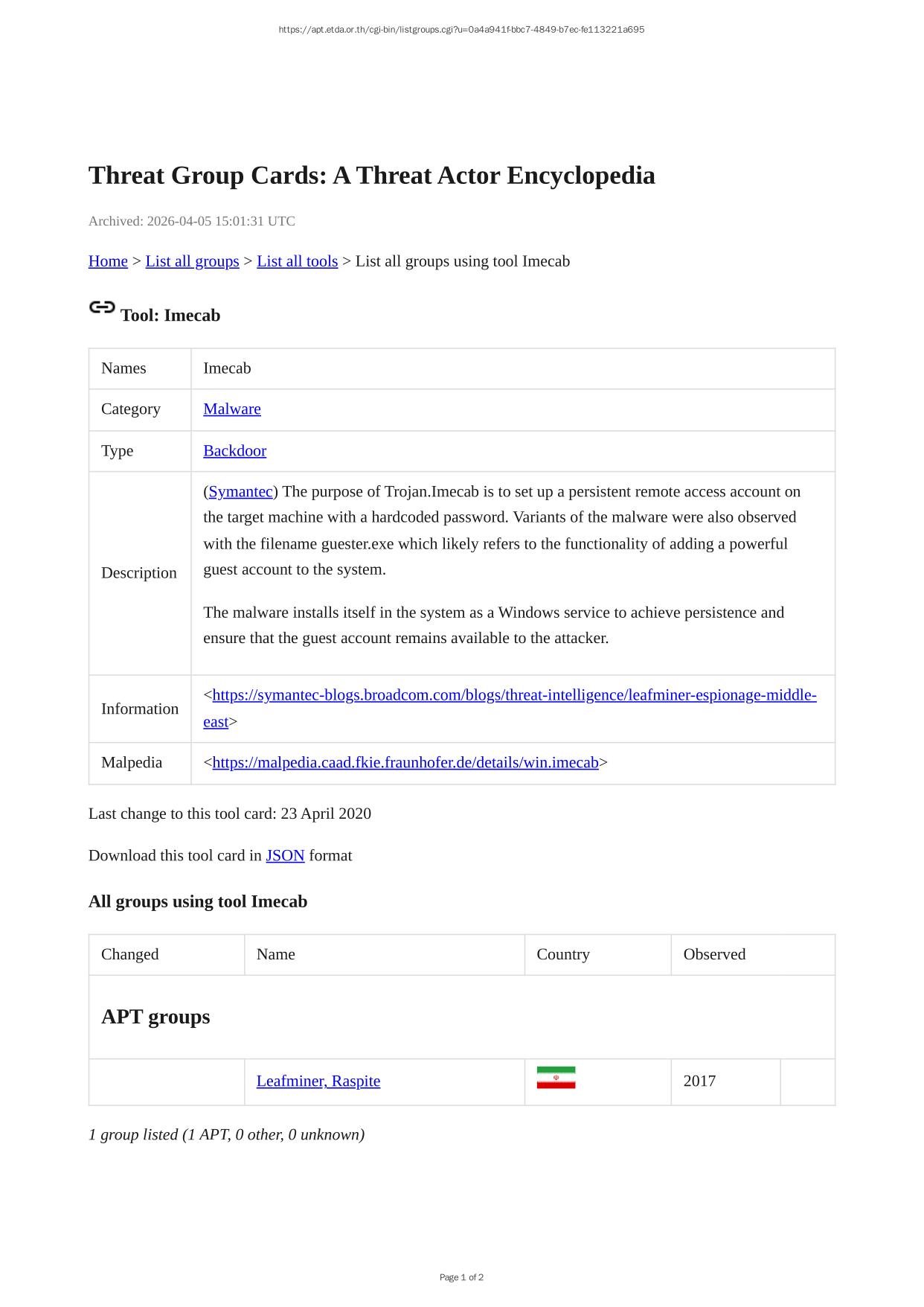The width and height of the screenshot is (924, 1307).
Task: Click the Observed column header
Action: tap(714, 955)
